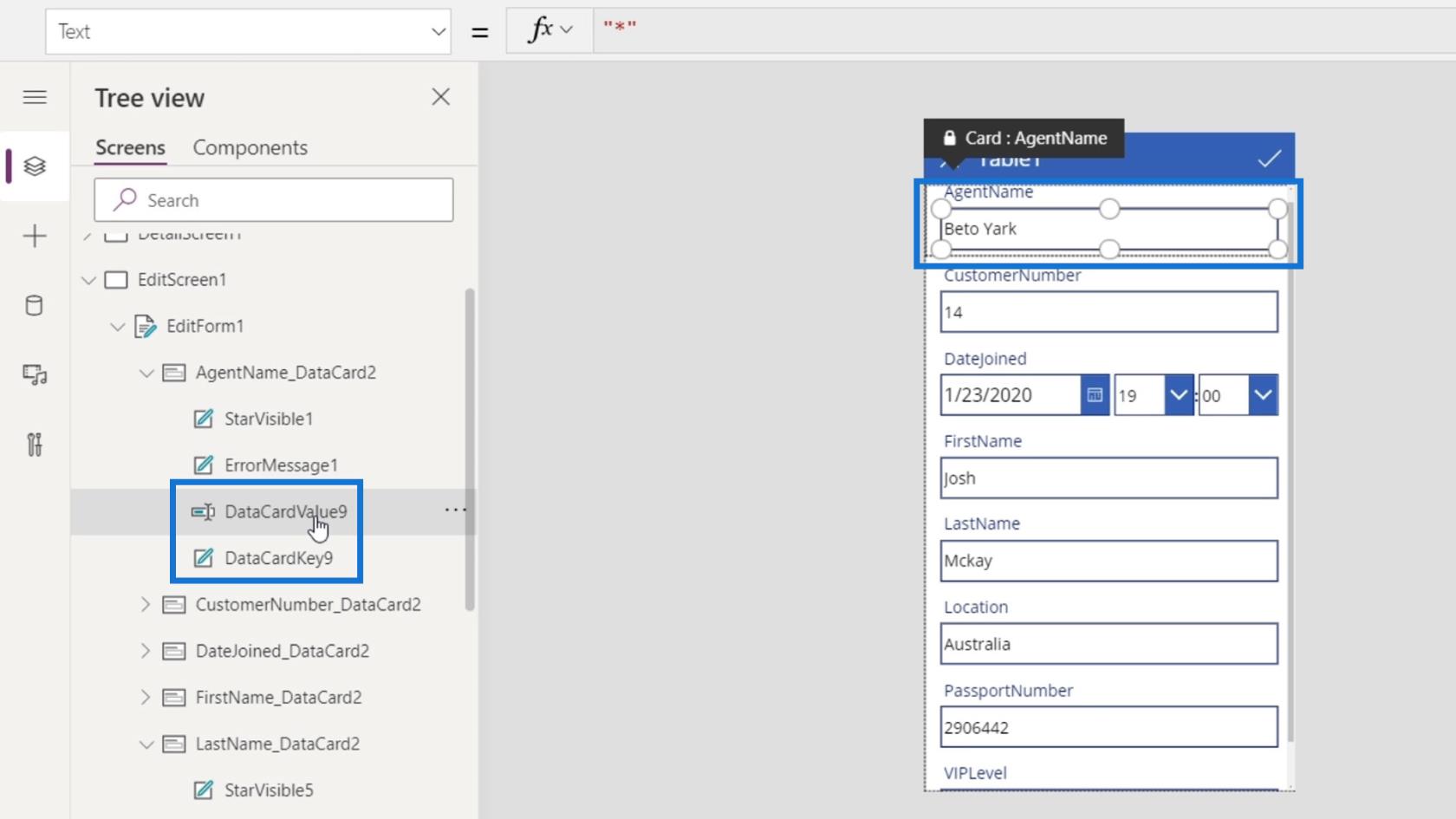Click the form canvas scrollbar
This screenshot has width=1456, height=819.
[1290, 472]
